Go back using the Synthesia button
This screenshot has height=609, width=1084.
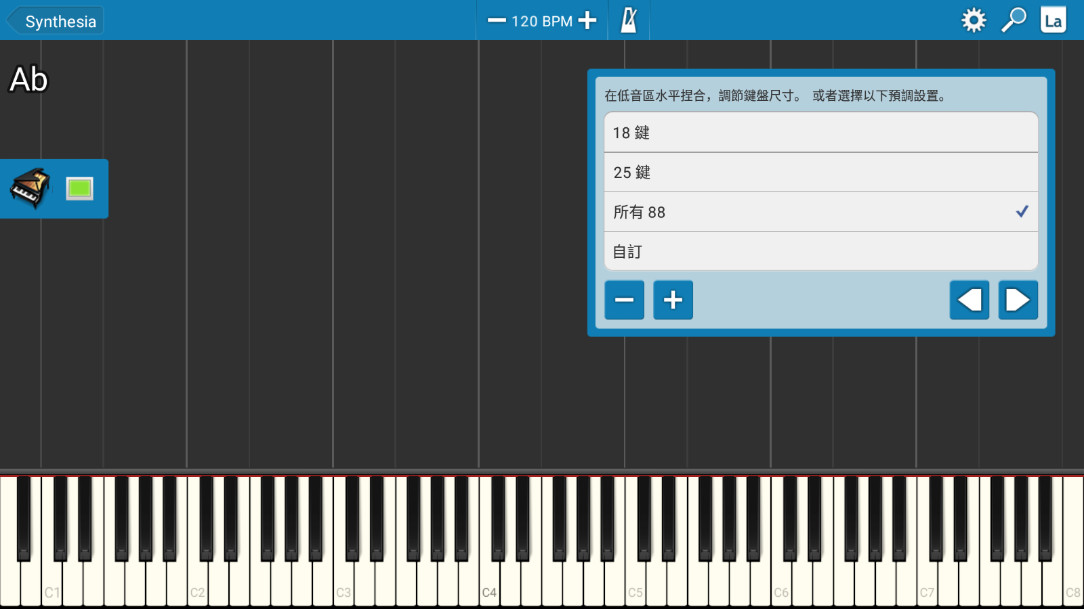(x=55, y=21)
